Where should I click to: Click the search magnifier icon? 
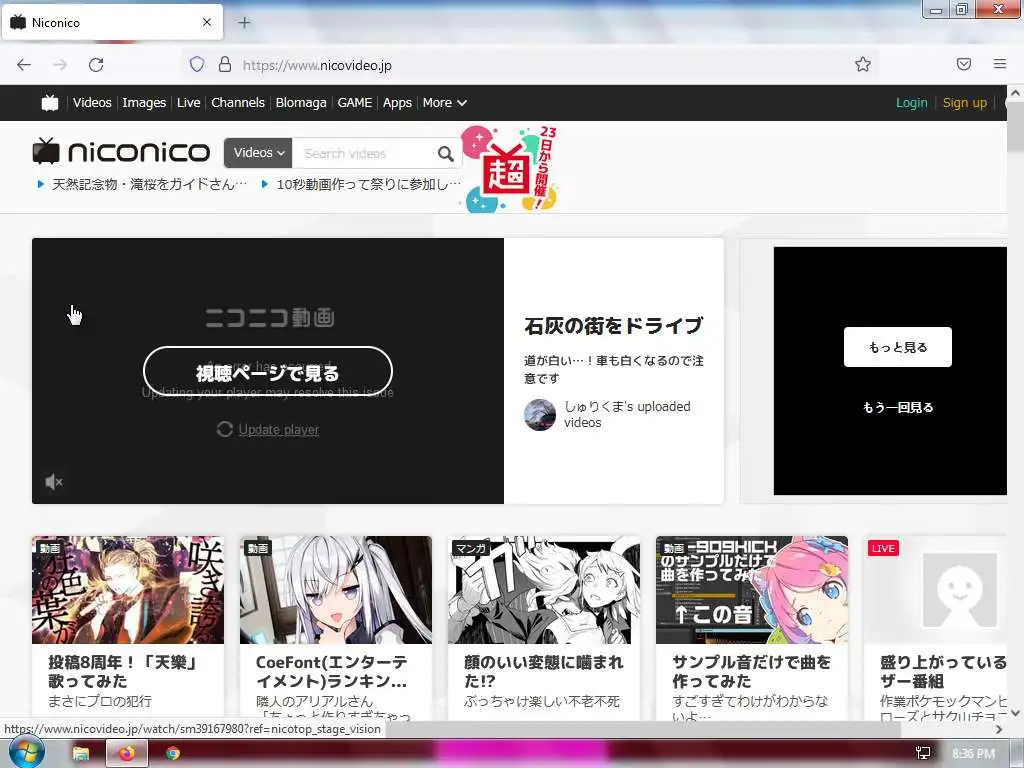pos(445,153)
